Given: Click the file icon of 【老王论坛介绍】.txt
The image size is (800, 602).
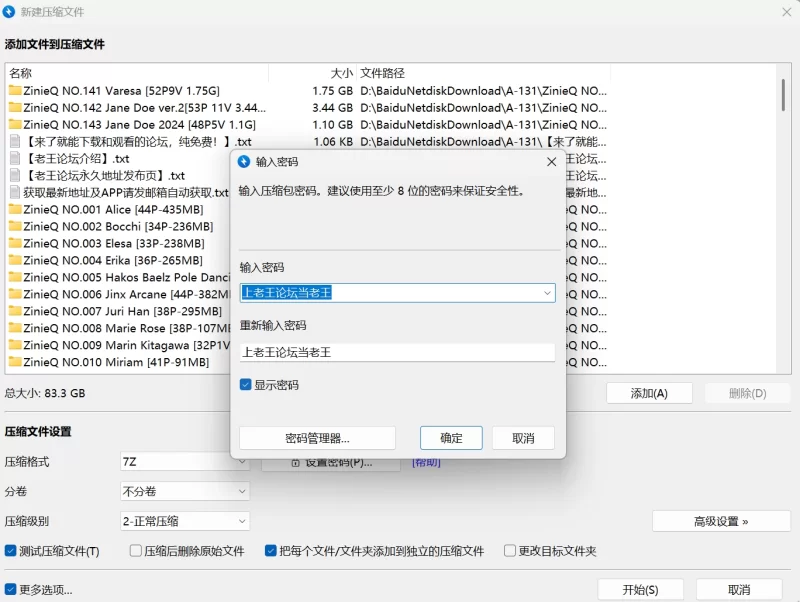Looking at the screenshot, I should tap(15, 159).
